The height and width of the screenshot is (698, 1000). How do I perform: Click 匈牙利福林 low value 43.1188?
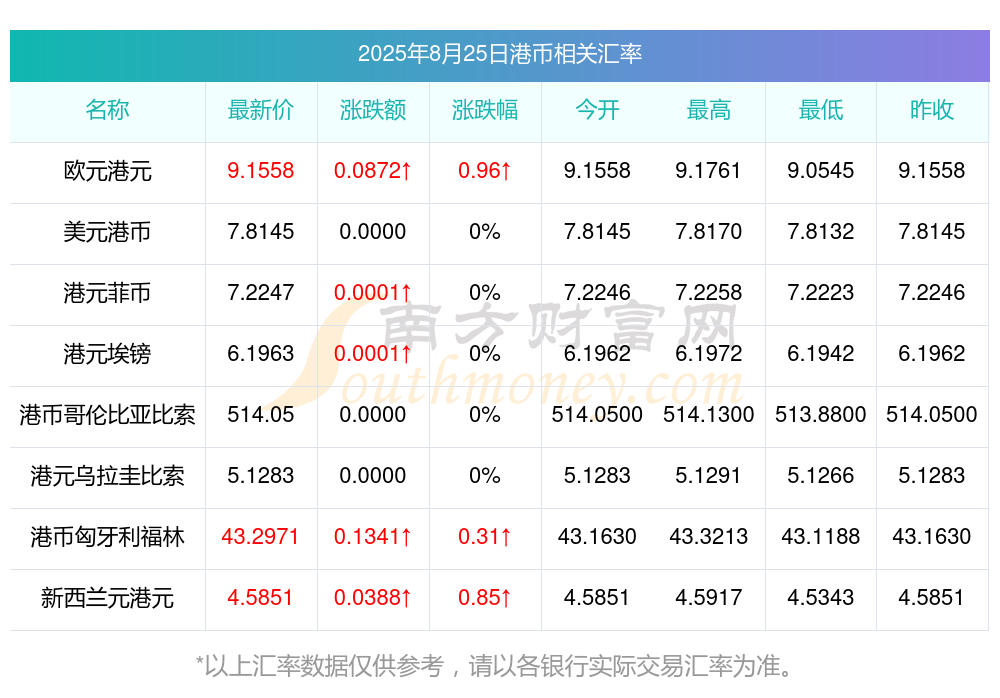[821, 536]
